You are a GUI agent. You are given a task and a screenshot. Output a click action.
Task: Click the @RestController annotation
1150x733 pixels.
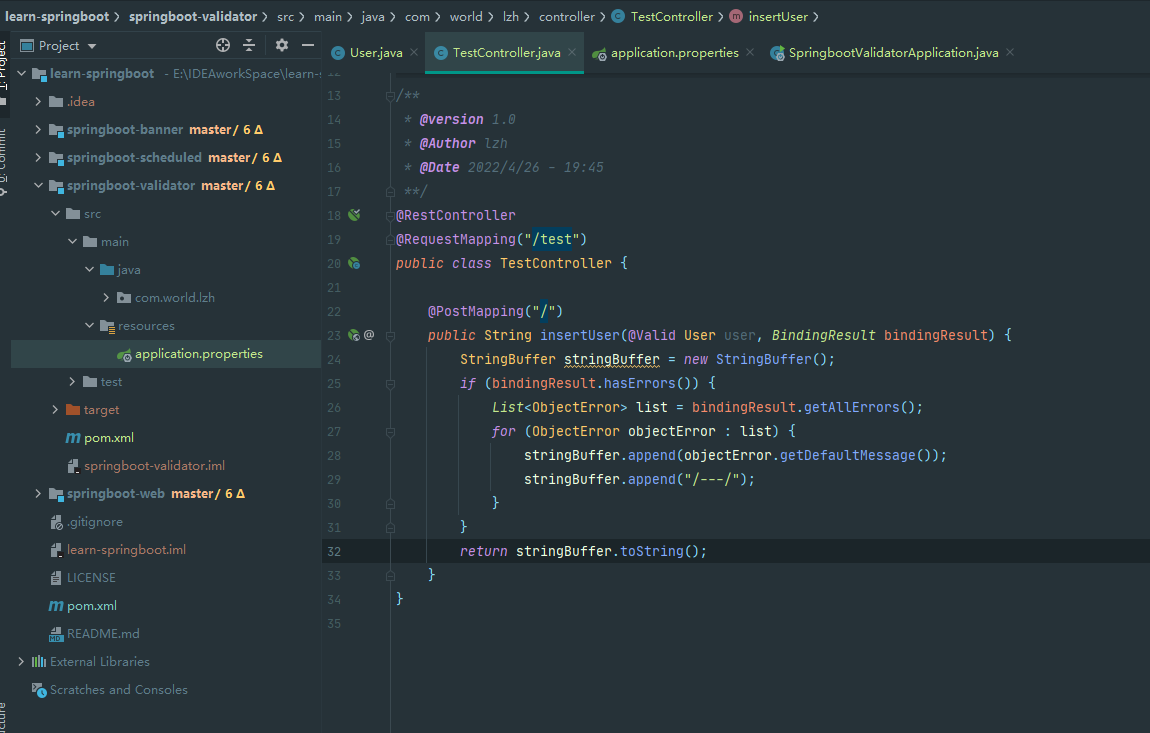[x=455, y=215]
